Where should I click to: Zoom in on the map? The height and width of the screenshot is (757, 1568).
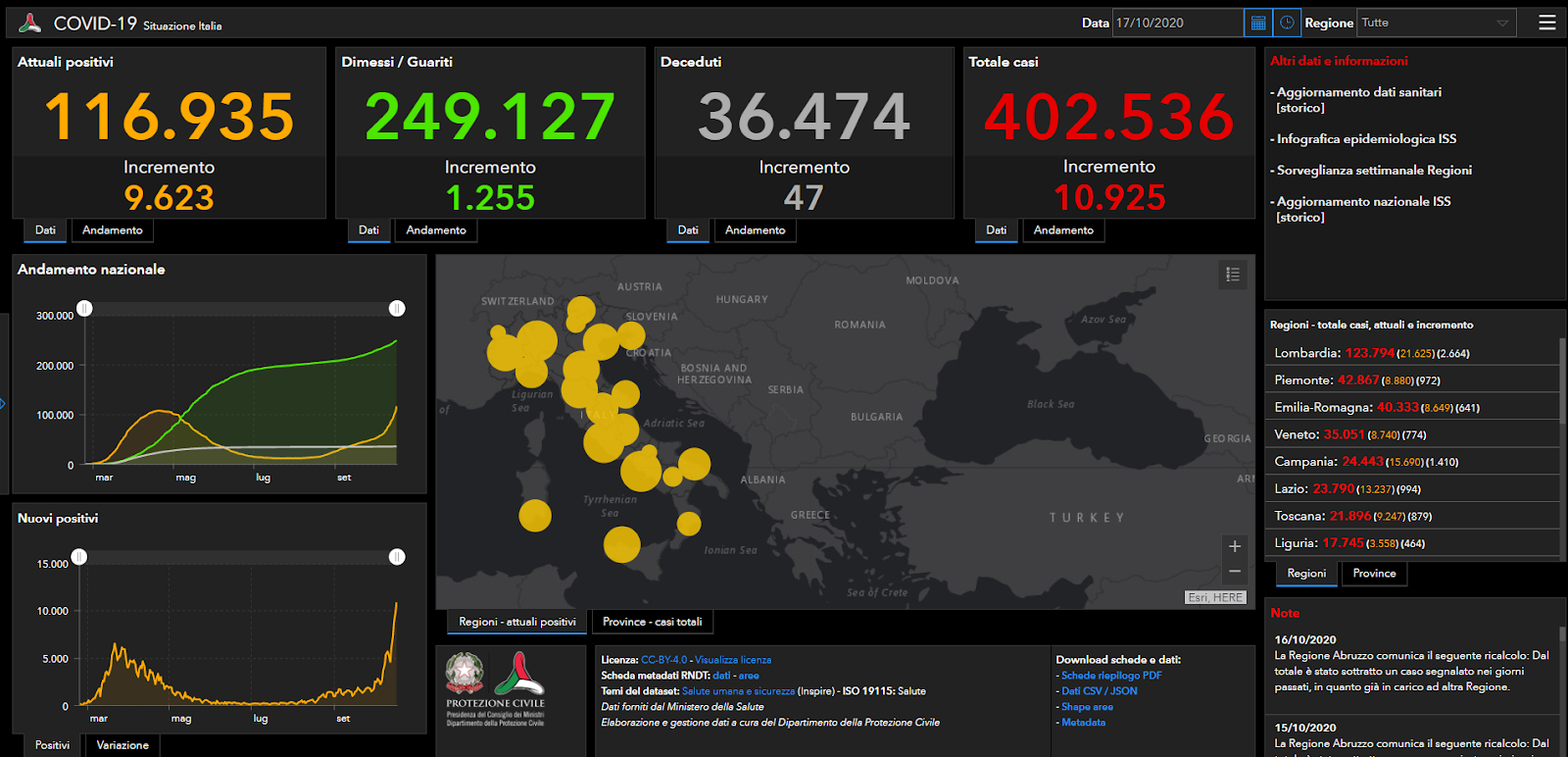coord(1235,546)
